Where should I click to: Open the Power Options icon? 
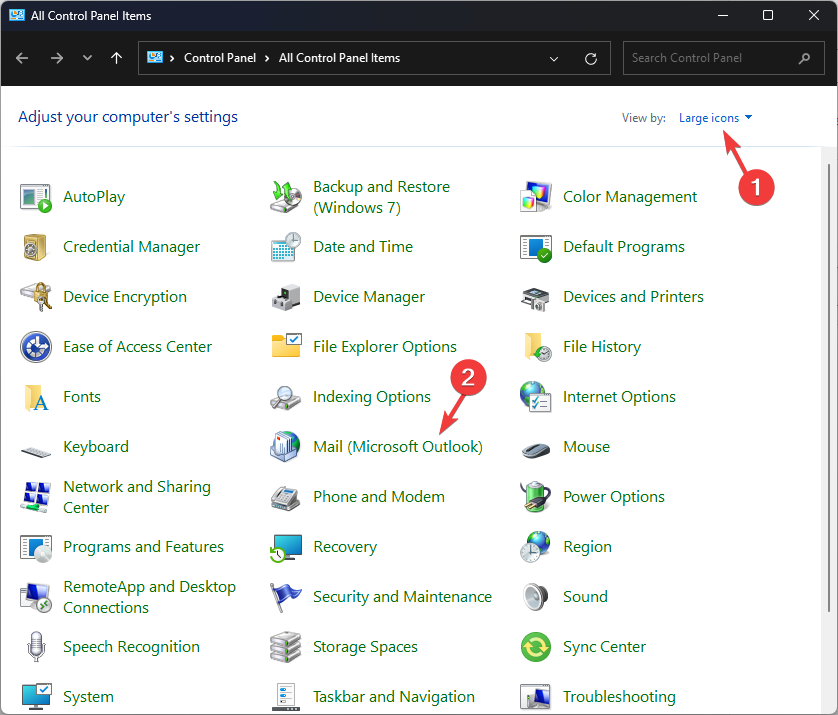[x=536, y=497]
